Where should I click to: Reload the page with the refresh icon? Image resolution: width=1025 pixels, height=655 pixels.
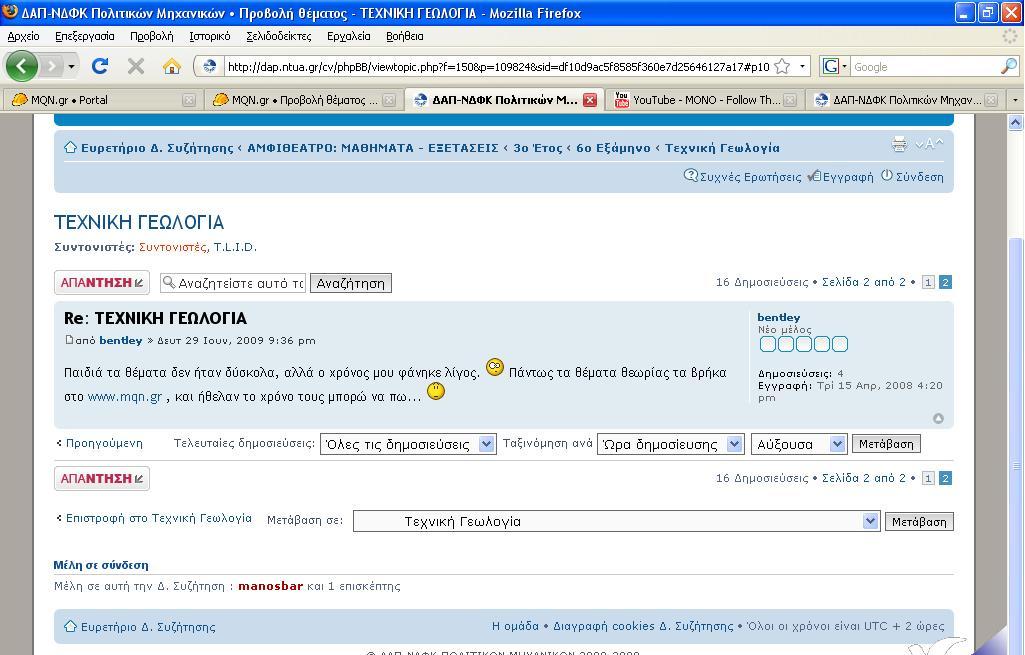point(99,66)
